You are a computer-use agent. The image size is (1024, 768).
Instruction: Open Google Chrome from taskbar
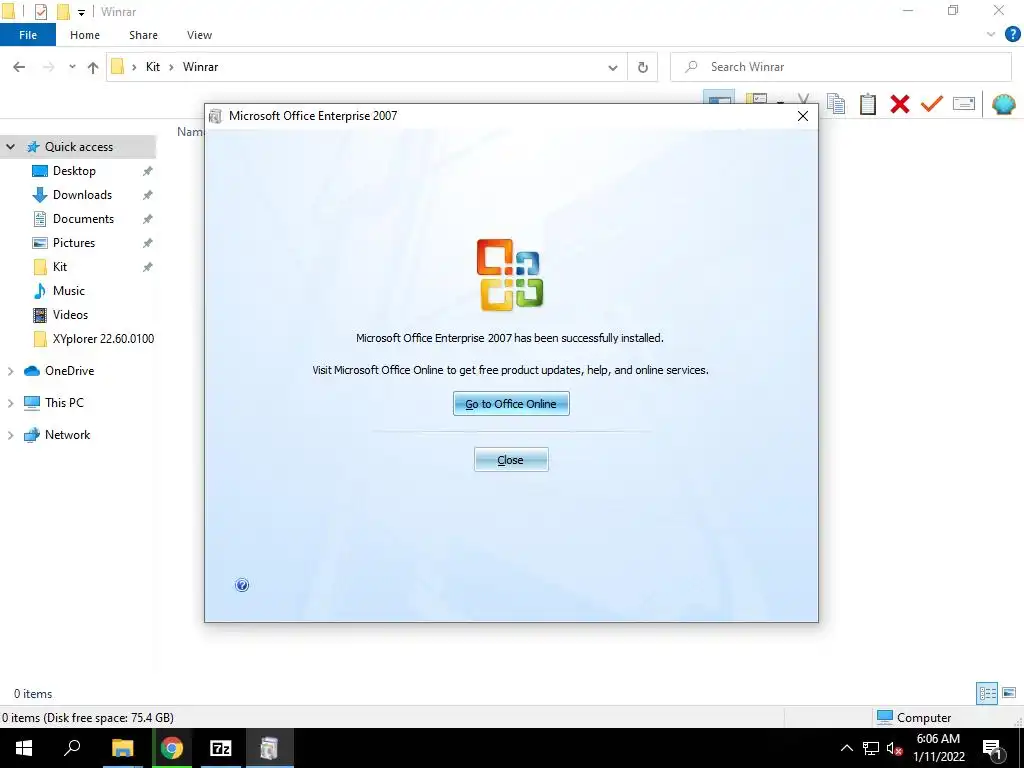[x=172, y=748]
